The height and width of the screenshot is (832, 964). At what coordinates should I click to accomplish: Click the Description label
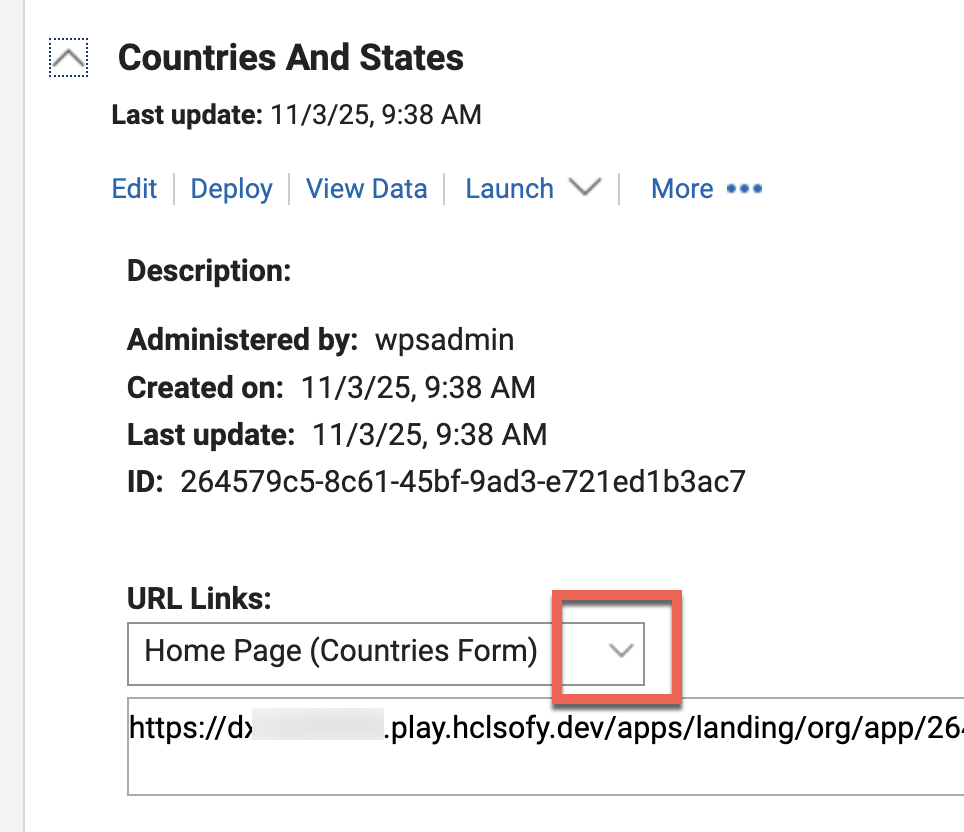[209, 271]
